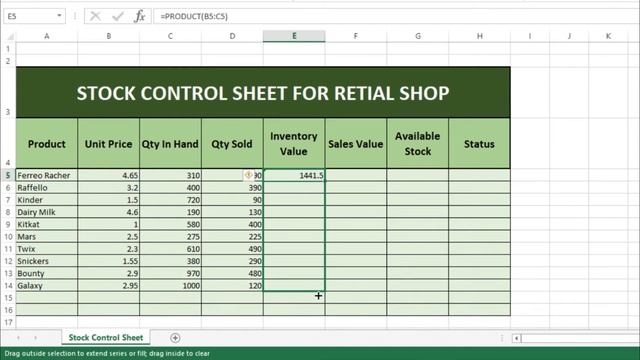This screenshot has width=640, height=360.
Task: Select column I header
Action: [x=530, y=36]
